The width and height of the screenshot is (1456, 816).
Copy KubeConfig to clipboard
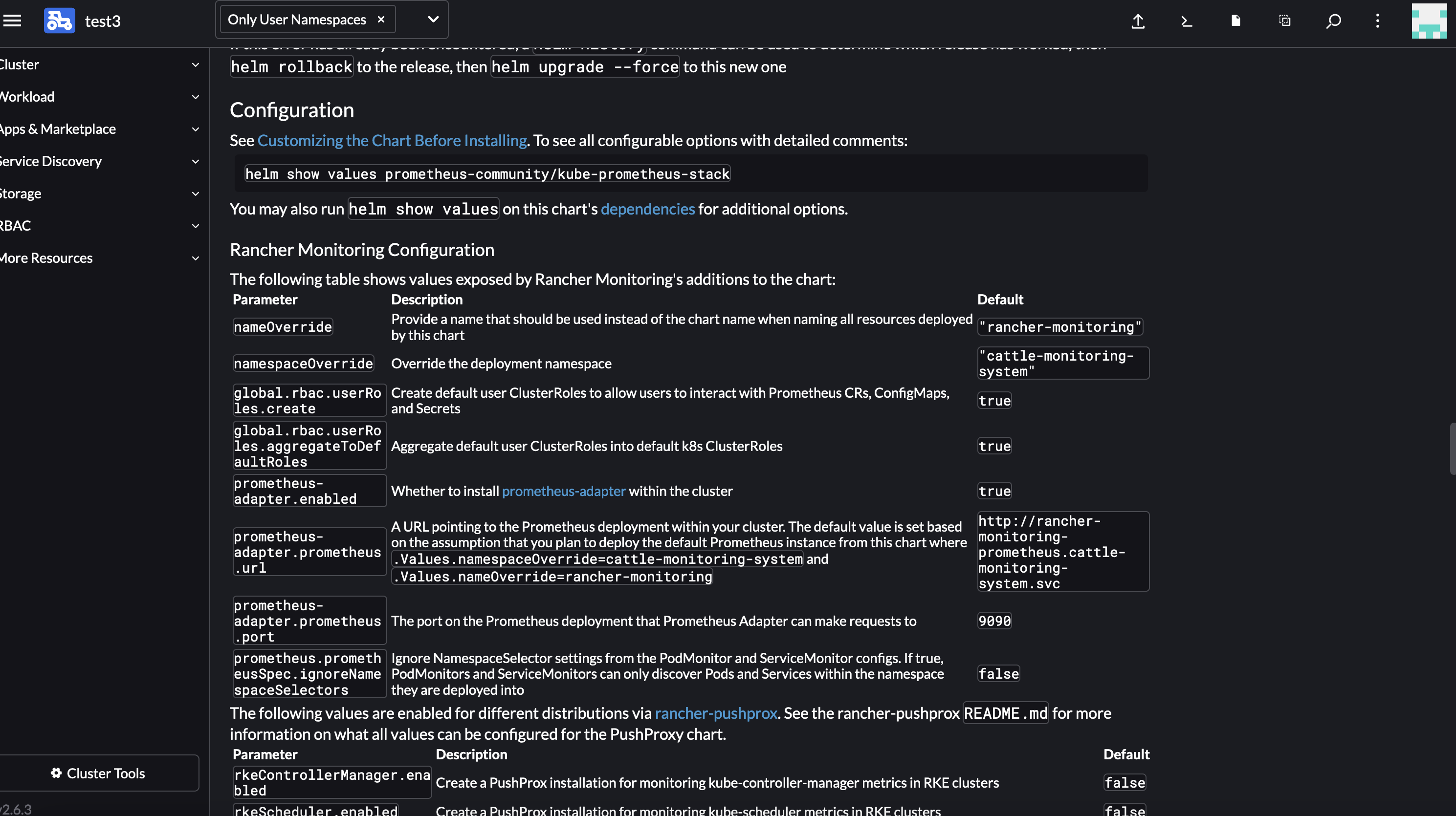[x=1284, y=21]
